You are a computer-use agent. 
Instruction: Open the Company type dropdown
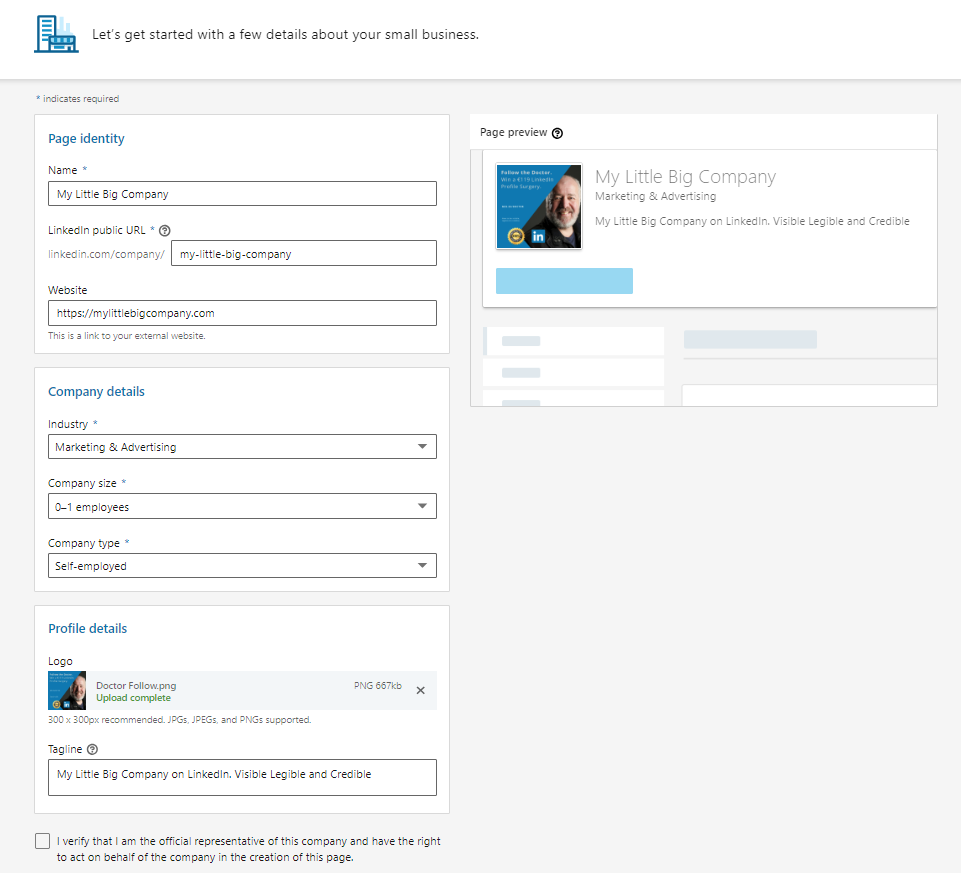tap(242, 566)
